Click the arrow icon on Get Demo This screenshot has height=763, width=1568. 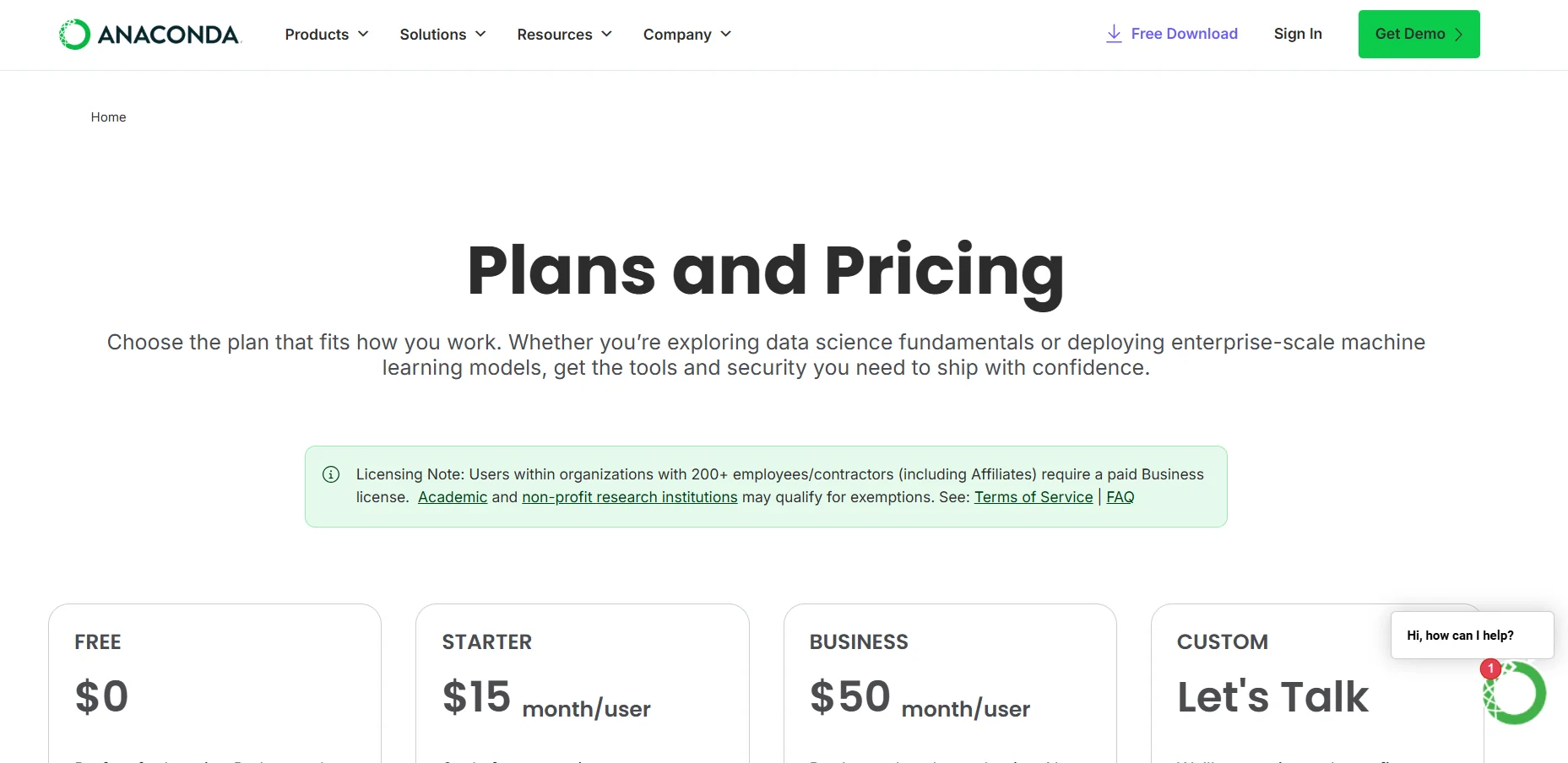1458,35
